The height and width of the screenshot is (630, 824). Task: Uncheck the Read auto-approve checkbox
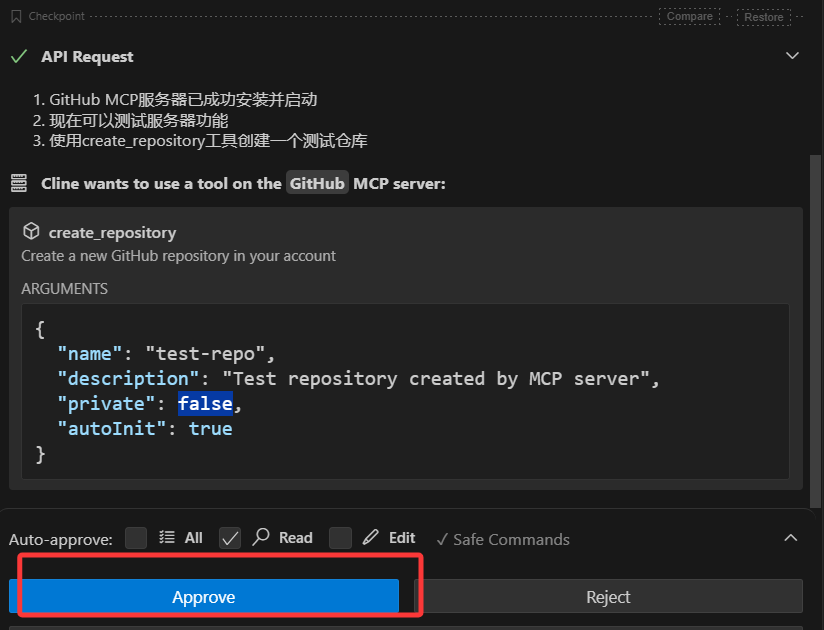tap(230, 538)
